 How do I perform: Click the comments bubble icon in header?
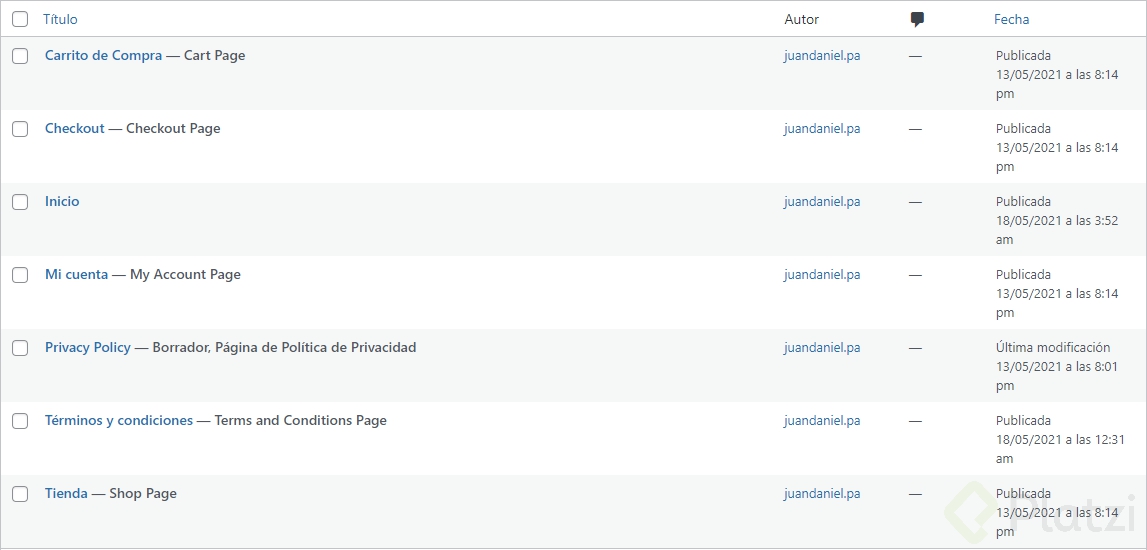[917, 19]
